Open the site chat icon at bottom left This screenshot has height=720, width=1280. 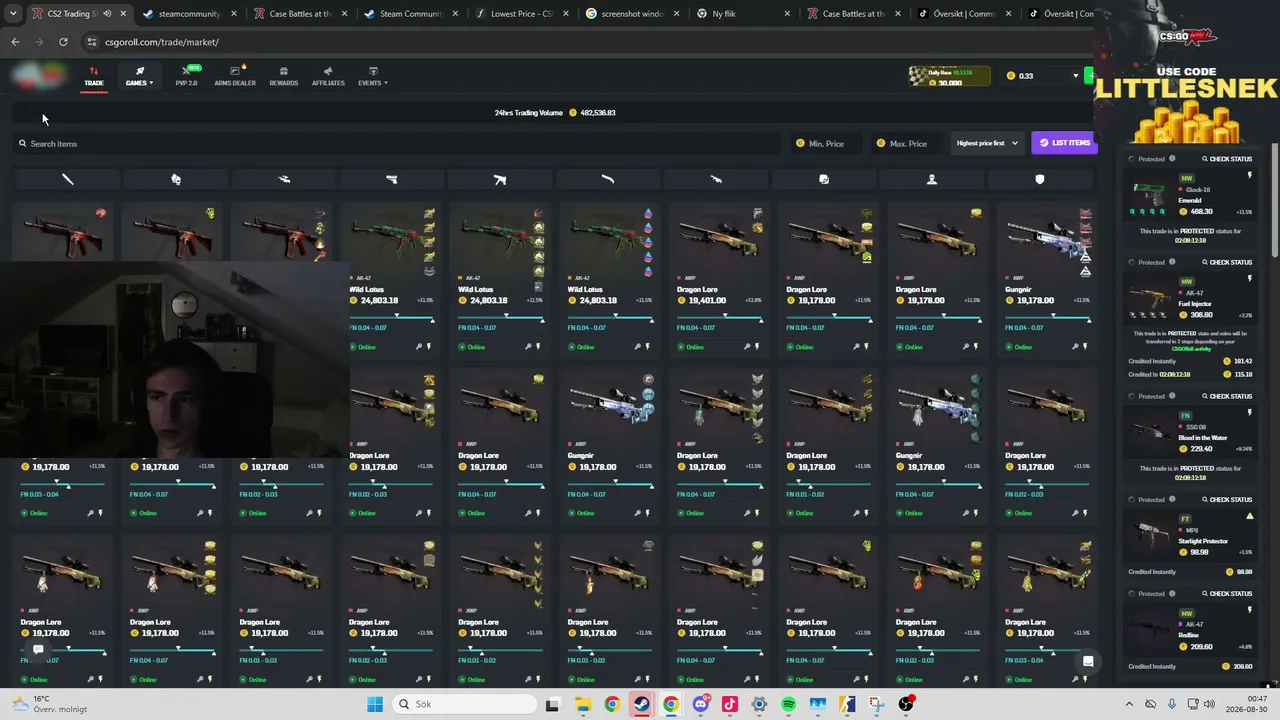(38, 650)
